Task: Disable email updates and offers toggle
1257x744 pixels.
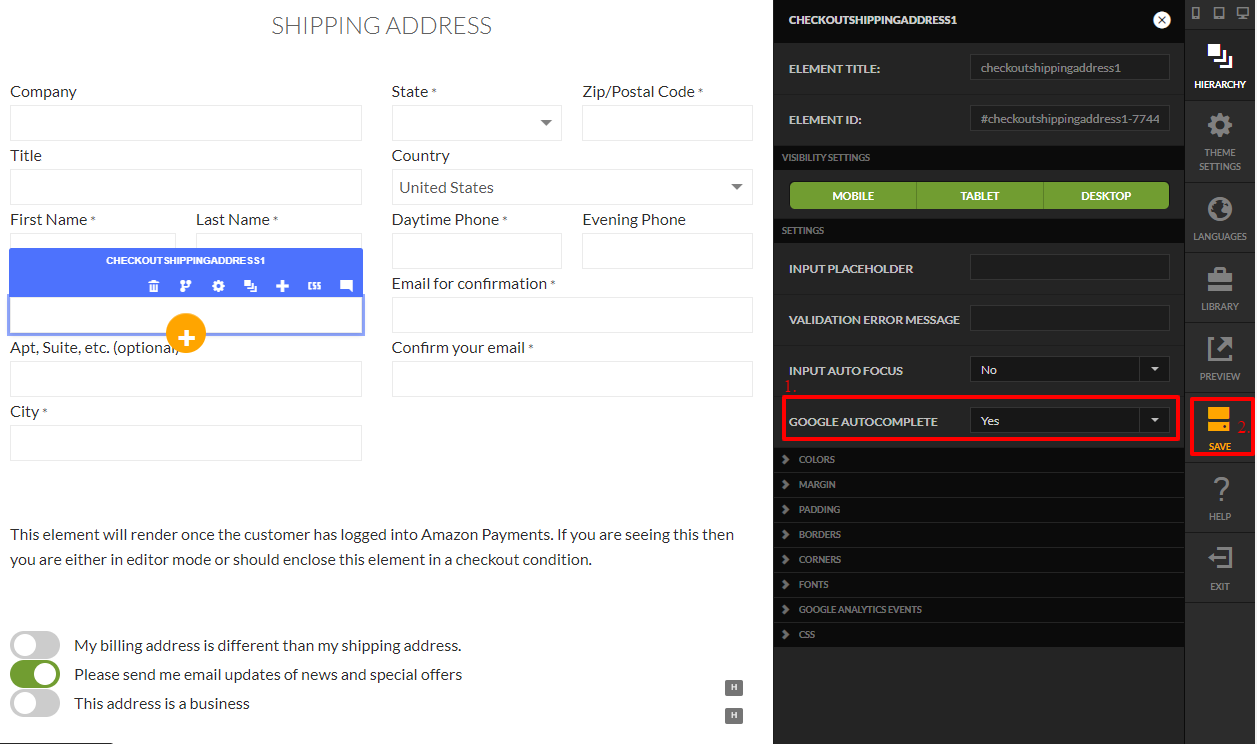Action: pos(36,674)
